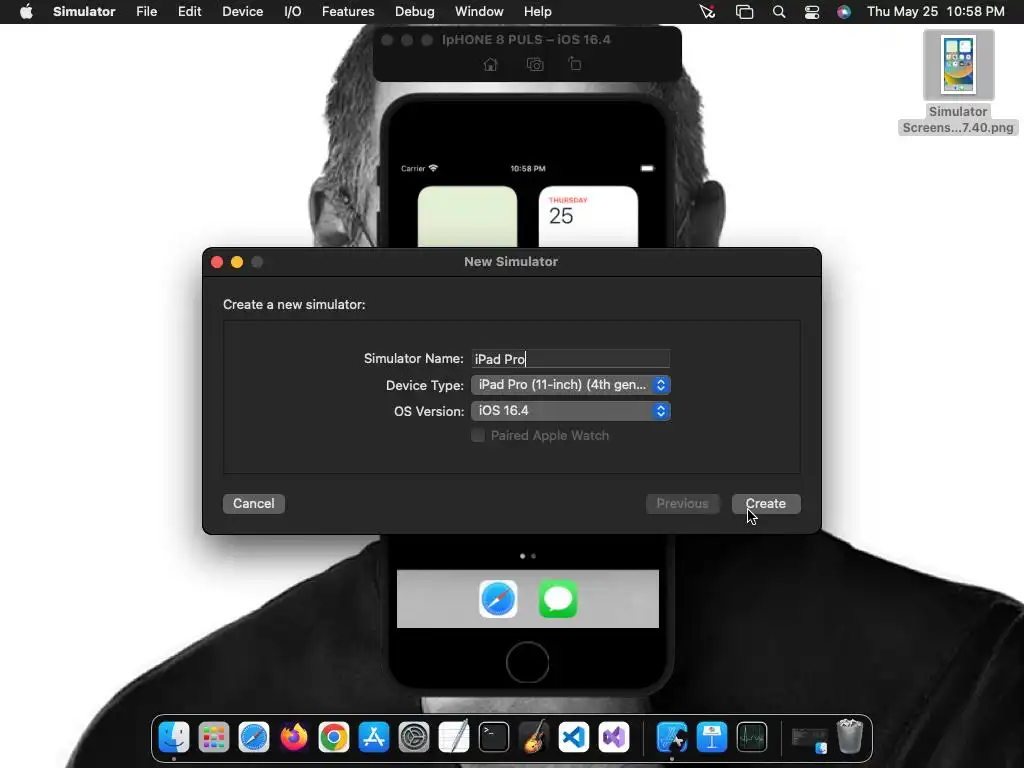Open Control Center in the menu bar
1024x768 pixels.
click(x=812, y=12)
